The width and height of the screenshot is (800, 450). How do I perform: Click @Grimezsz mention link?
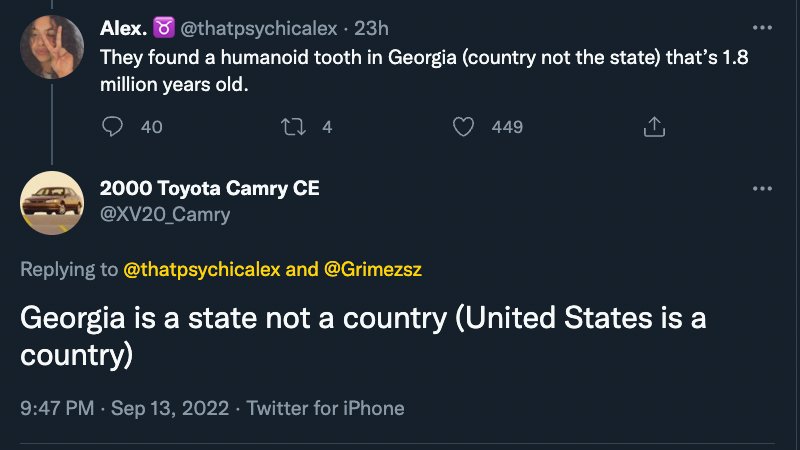coord(373,269)
